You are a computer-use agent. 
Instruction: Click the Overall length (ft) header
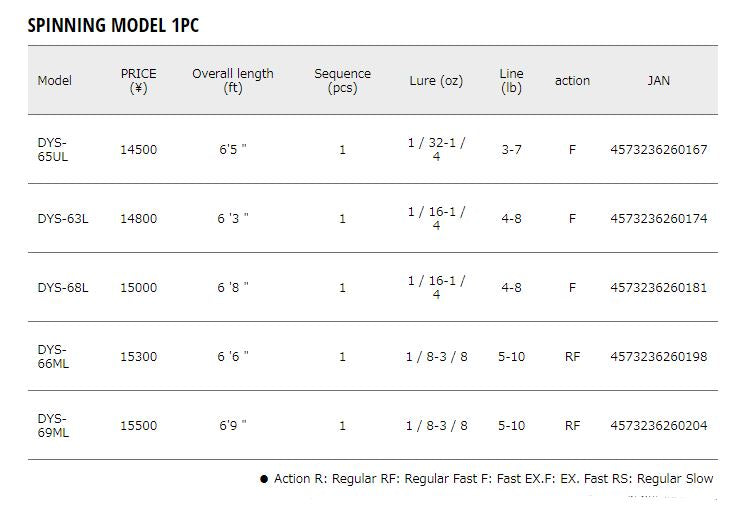coord(233,81)
